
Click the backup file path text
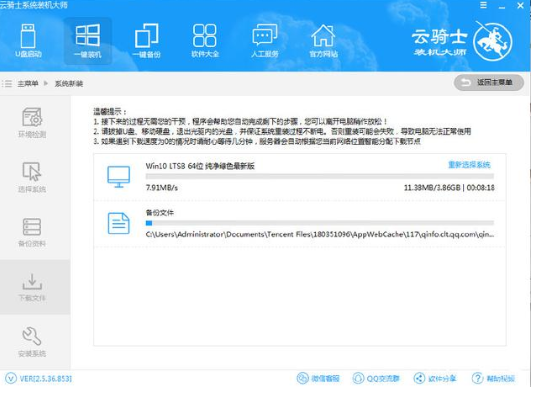pos(320,234)
